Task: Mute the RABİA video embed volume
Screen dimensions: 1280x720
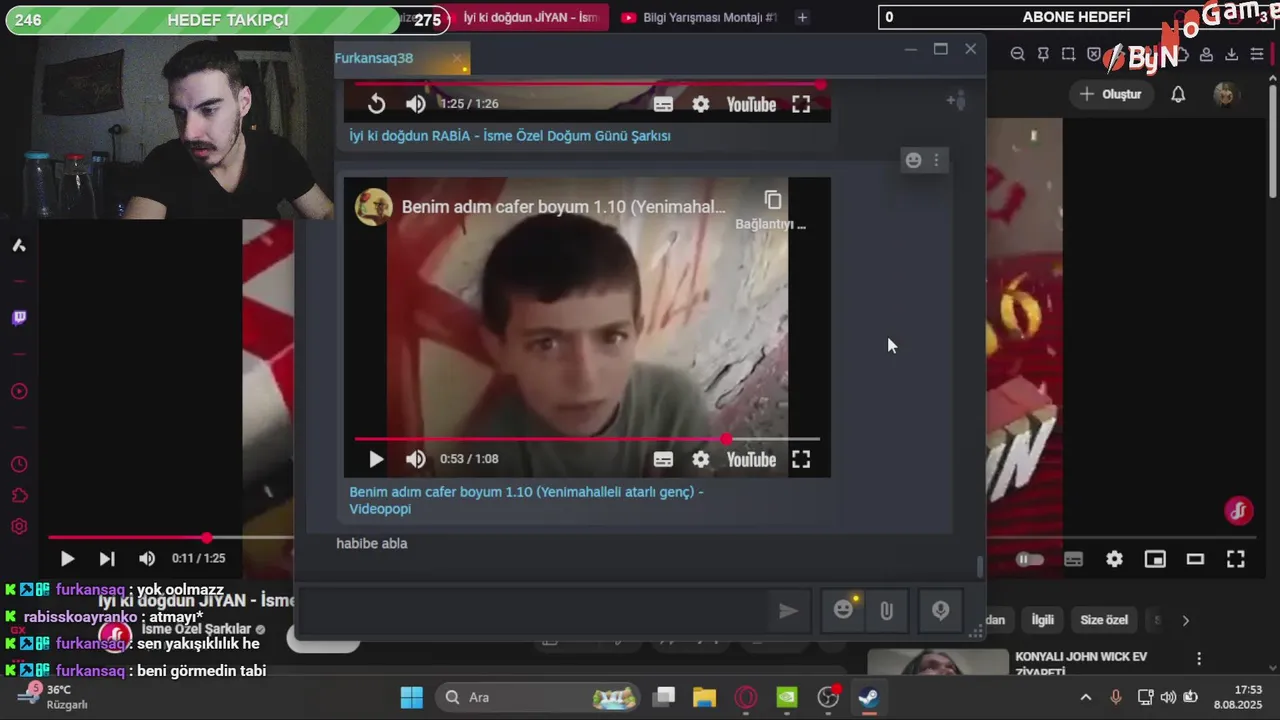Action: (x=416, y=104)
